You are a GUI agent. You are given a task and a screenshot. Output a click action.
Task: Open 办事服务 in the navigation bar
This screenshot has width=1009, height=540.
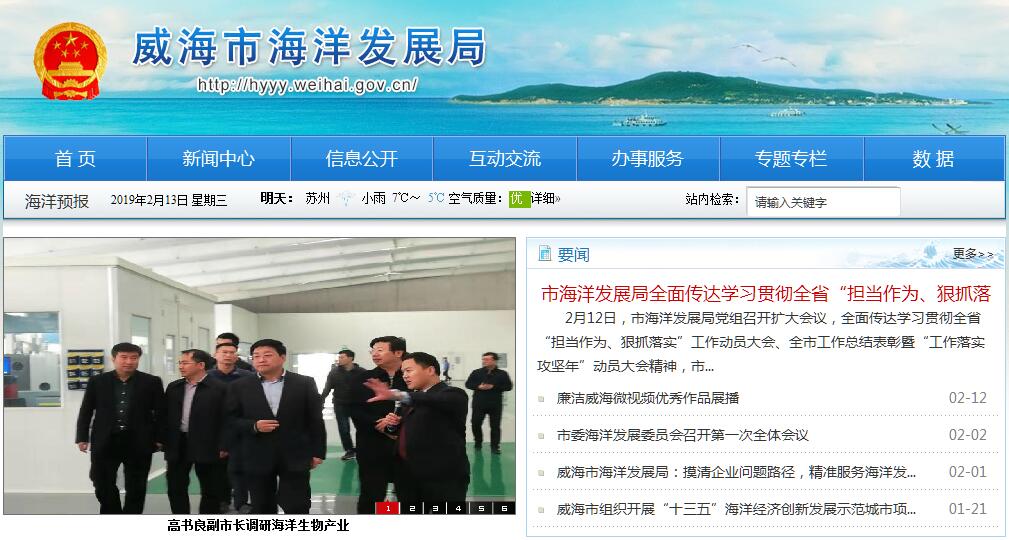647,158
